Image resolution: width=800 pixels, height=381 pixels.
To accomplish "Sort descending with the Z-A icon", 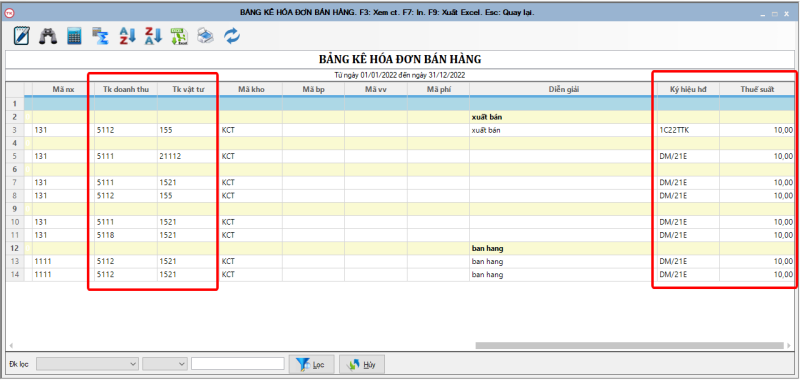I will coord(153,36).
